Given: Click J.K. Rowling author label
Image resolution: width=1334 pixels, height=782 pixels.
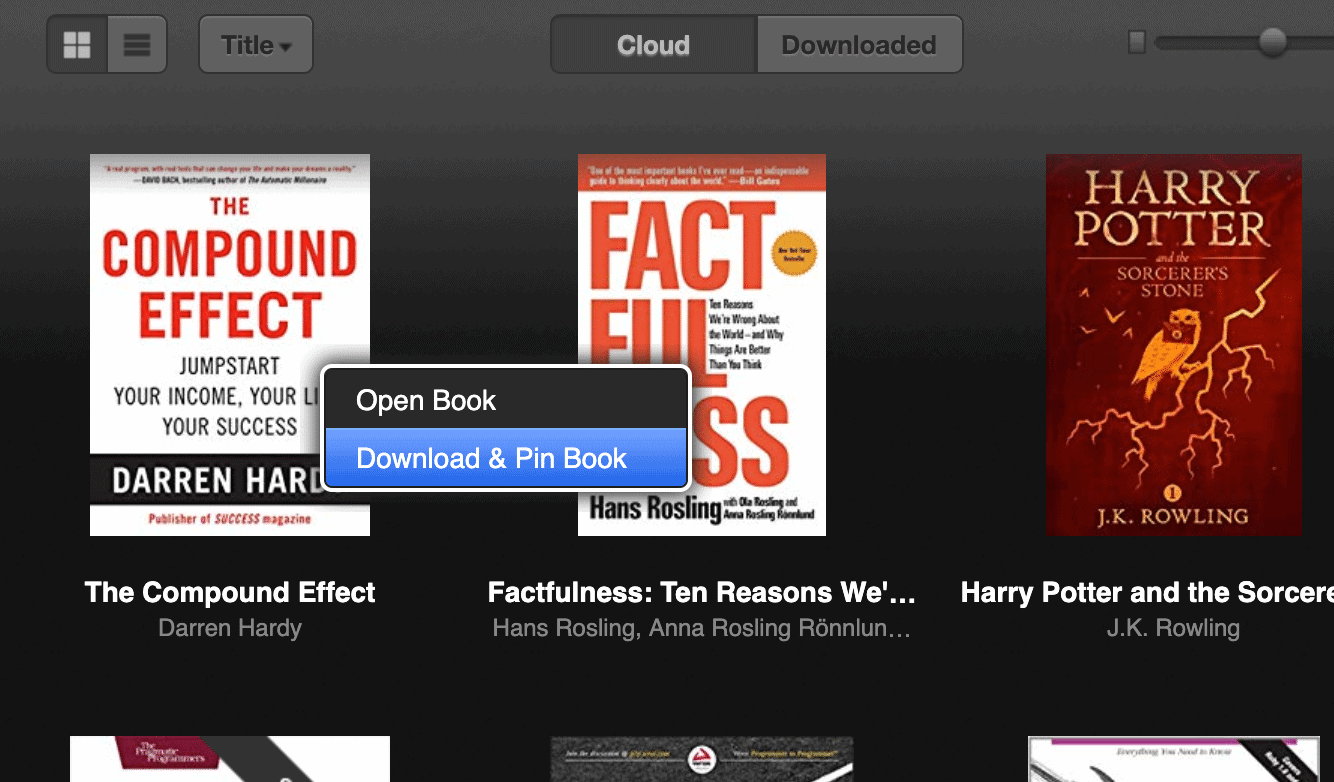Looking at the screenshot, I should coord(1173,628).
